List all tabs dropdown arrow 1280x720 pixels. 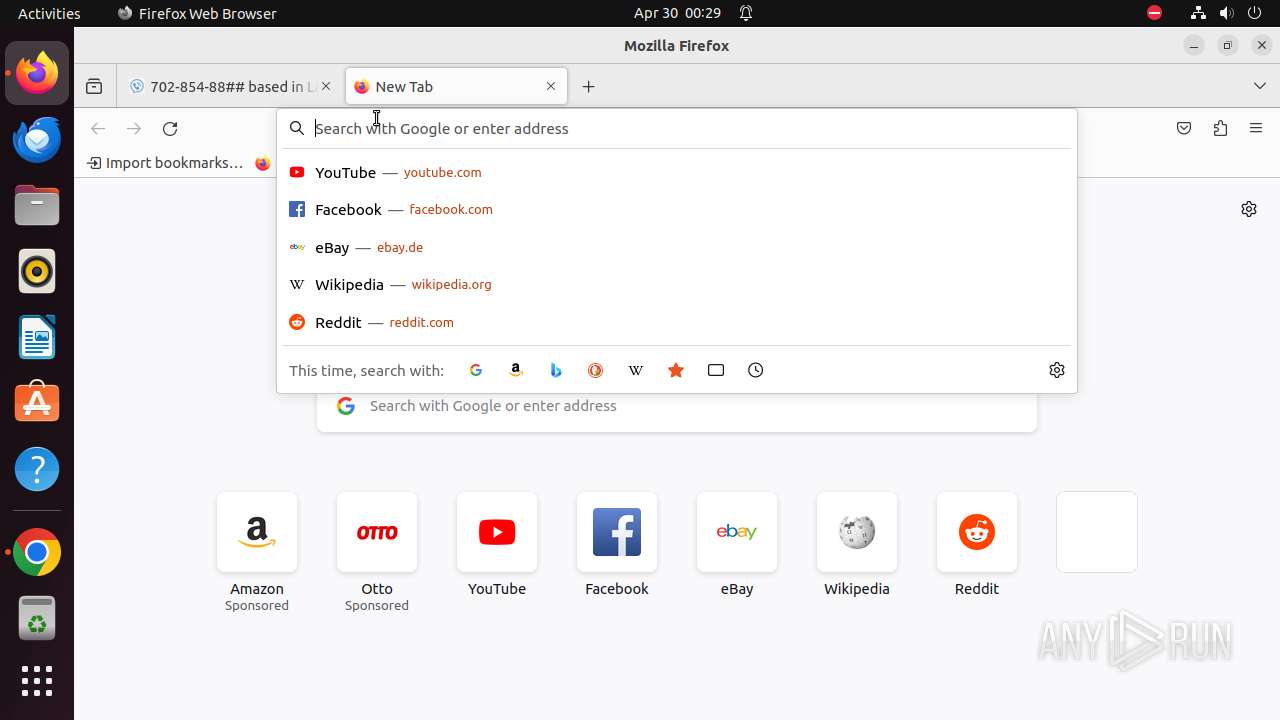point(1260,87)
